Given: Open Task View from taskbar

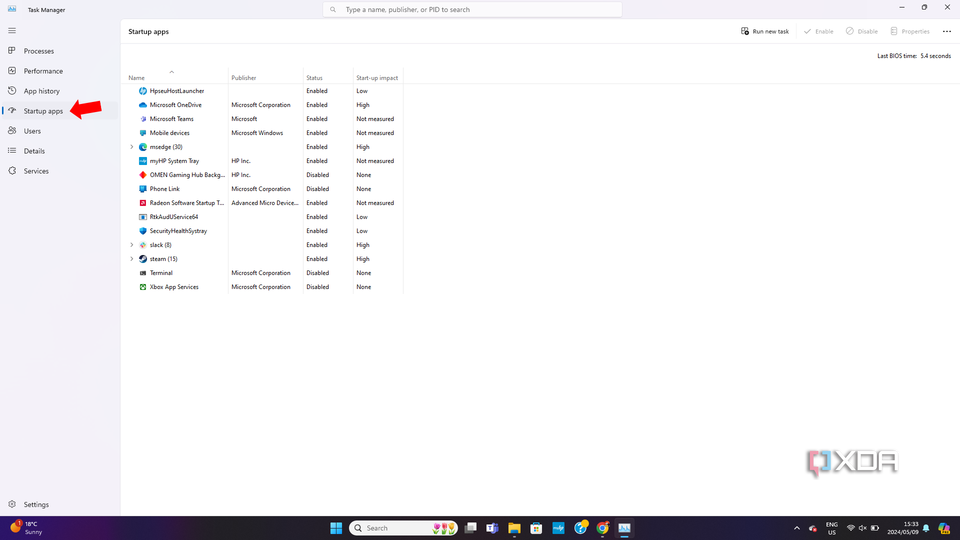Looking at the screenshot, I should (x=470, y=528).
